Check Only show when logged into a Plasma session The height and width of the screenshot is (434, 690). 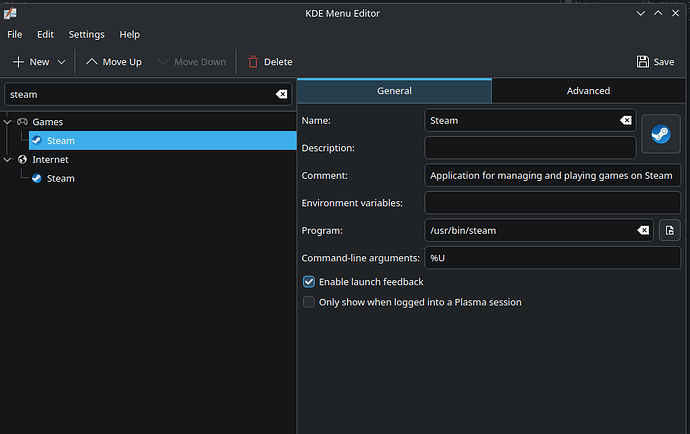point(308,302)
